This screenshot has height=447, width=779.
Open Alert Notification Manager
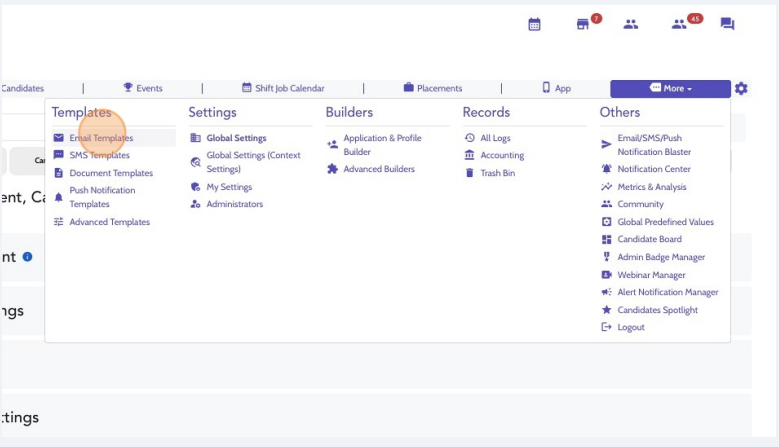(668, 292)
